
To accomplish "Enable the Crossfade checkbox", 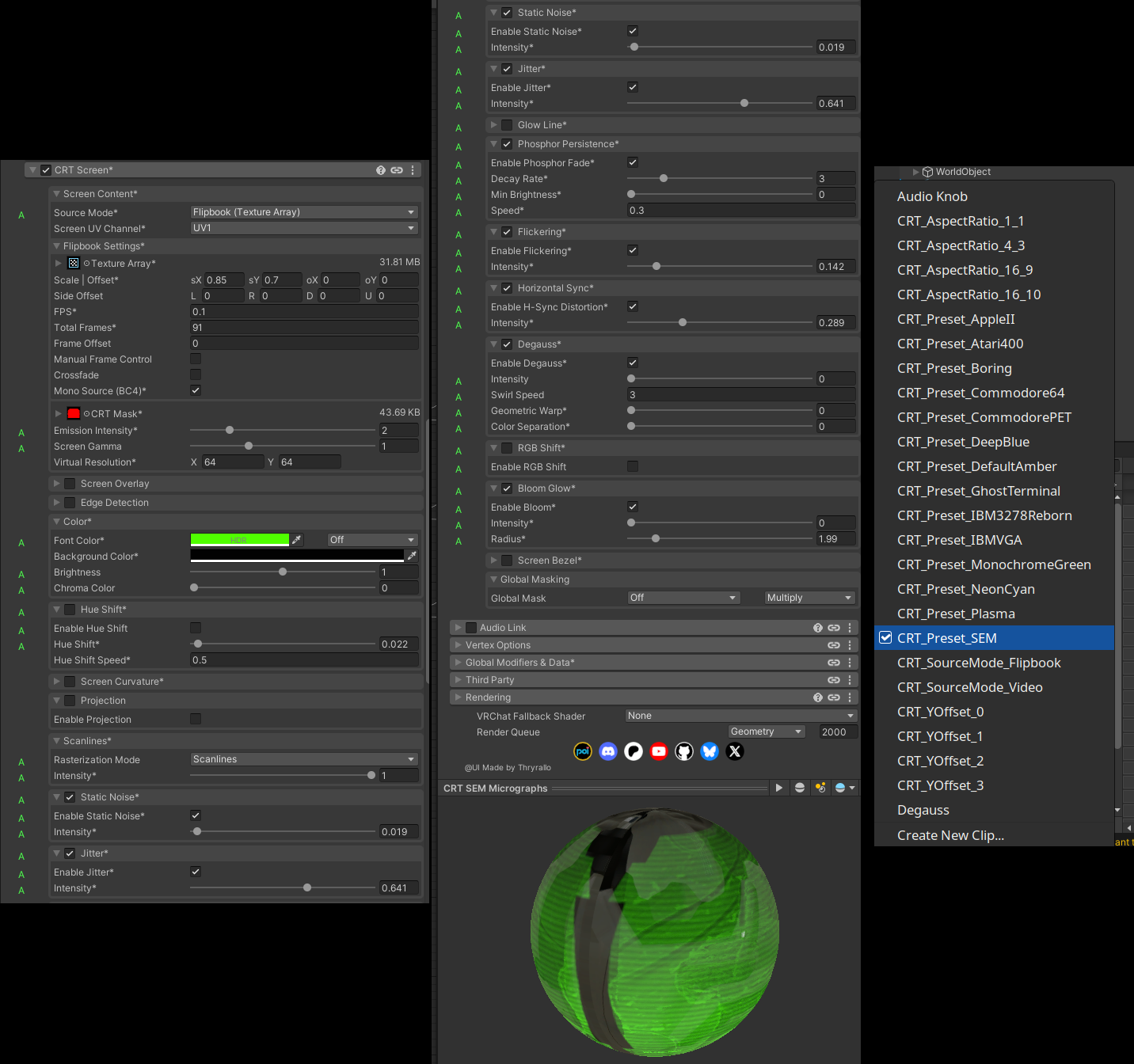I will (196, 374).
